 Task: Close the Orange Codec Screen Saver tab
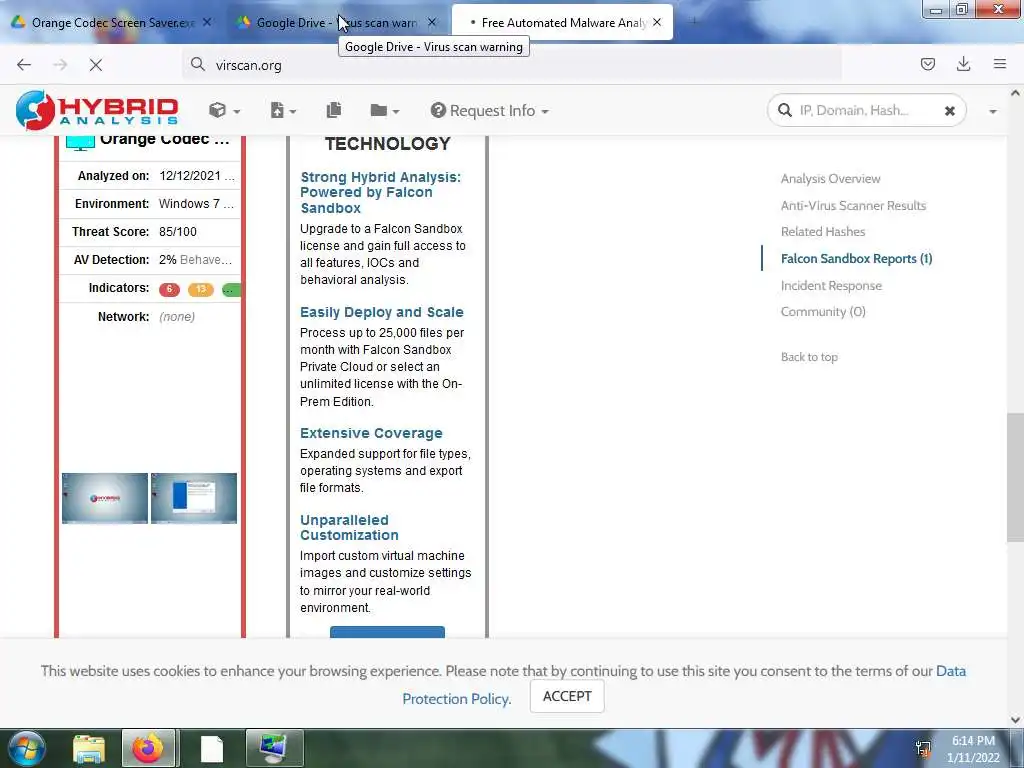pyautogui.click(x=207, y=22)
